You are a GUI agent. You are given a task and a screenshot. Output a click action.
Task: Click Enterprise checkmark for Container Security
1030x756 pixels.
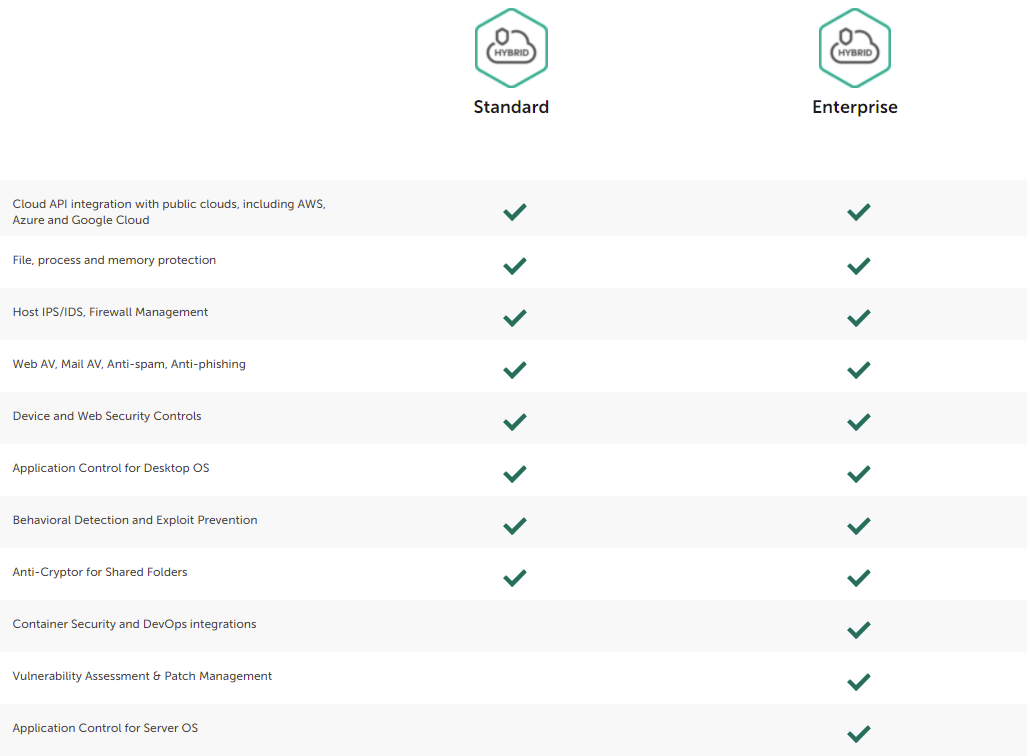[x=858, y=630]
